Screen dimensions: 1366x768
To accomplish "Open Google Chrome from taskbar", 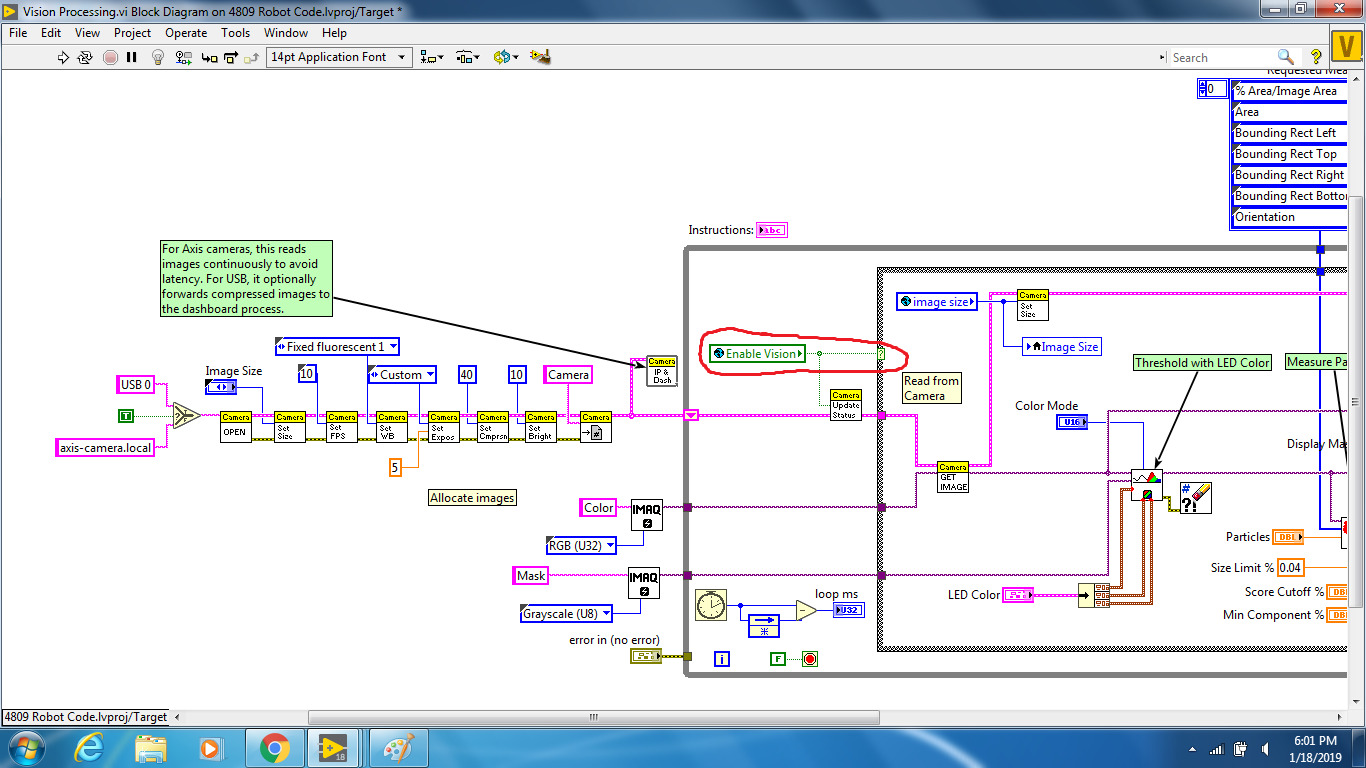I will (x=274, y=747).
